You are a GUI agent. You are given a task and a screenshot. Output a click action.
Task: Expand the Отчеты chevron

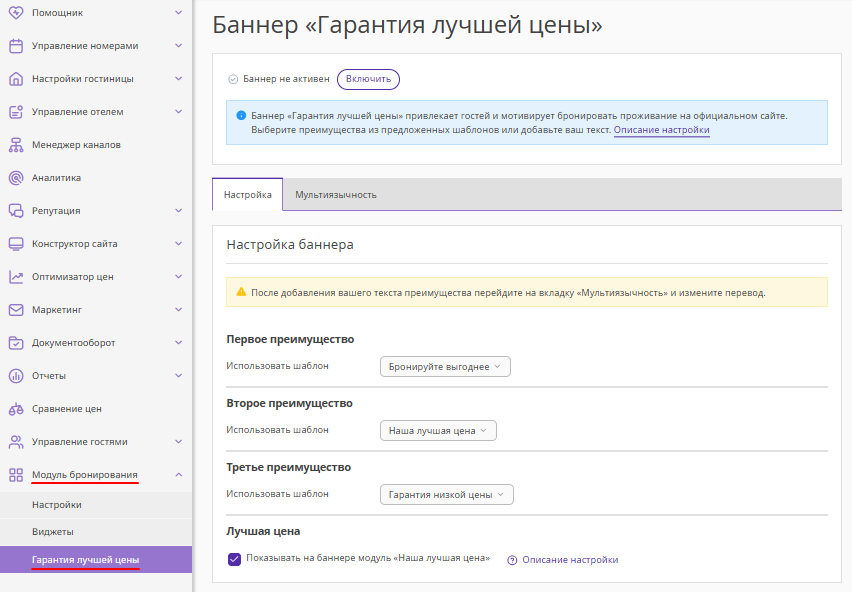pyautogui.click(x=178, y=376)
